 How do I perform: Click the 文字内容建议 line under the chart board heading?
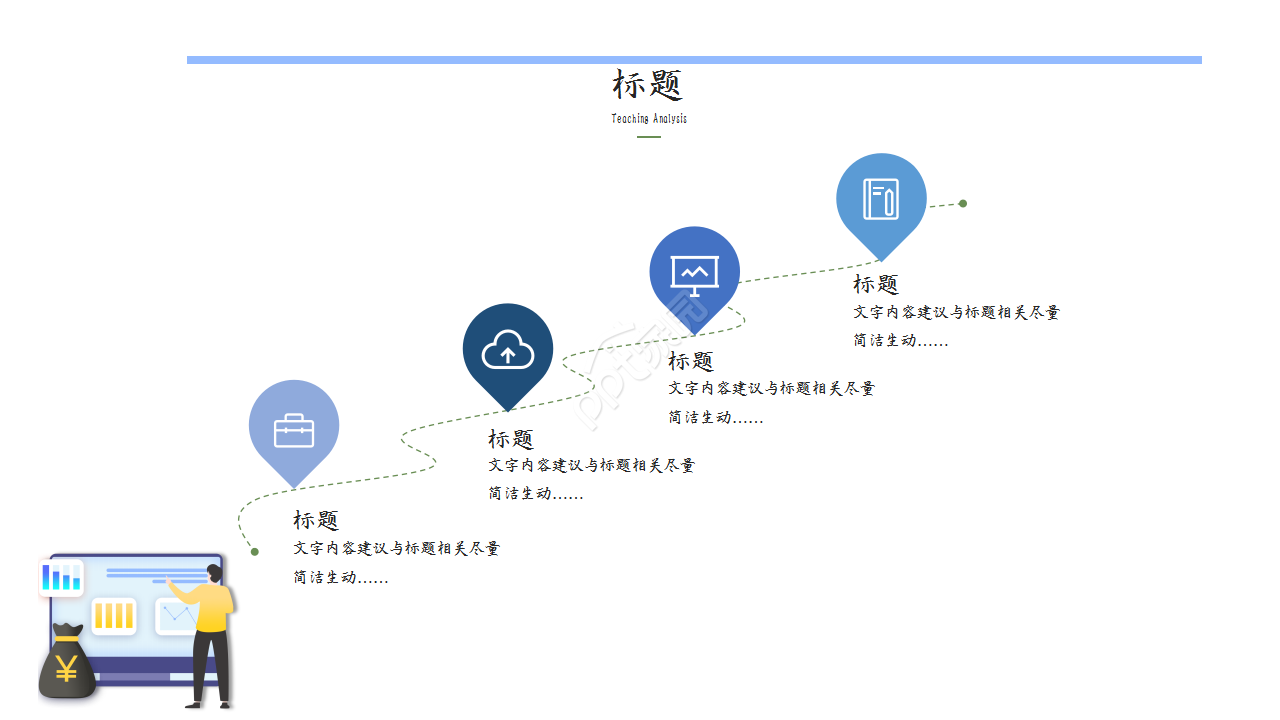[x=771, y=389]
